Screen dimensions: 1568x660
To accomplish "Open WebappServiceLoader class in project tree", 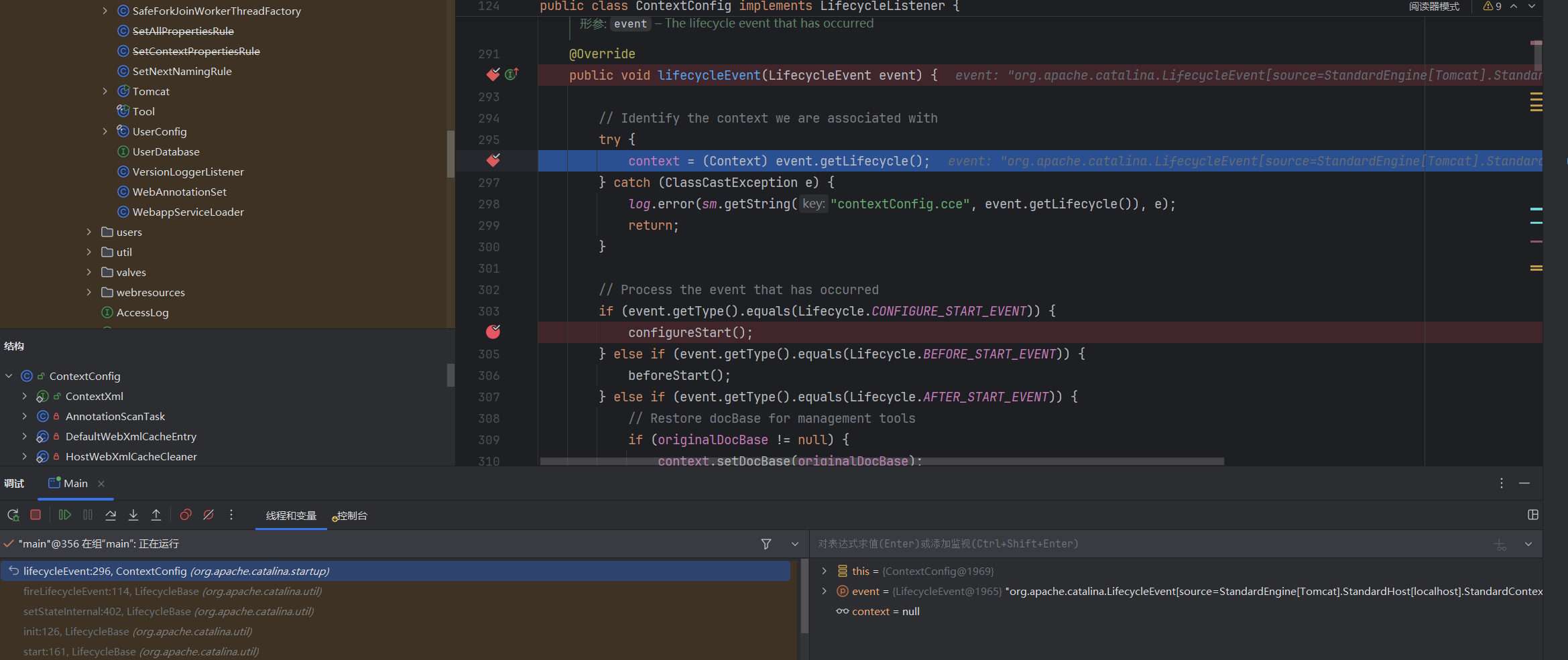I will (188, 212).
